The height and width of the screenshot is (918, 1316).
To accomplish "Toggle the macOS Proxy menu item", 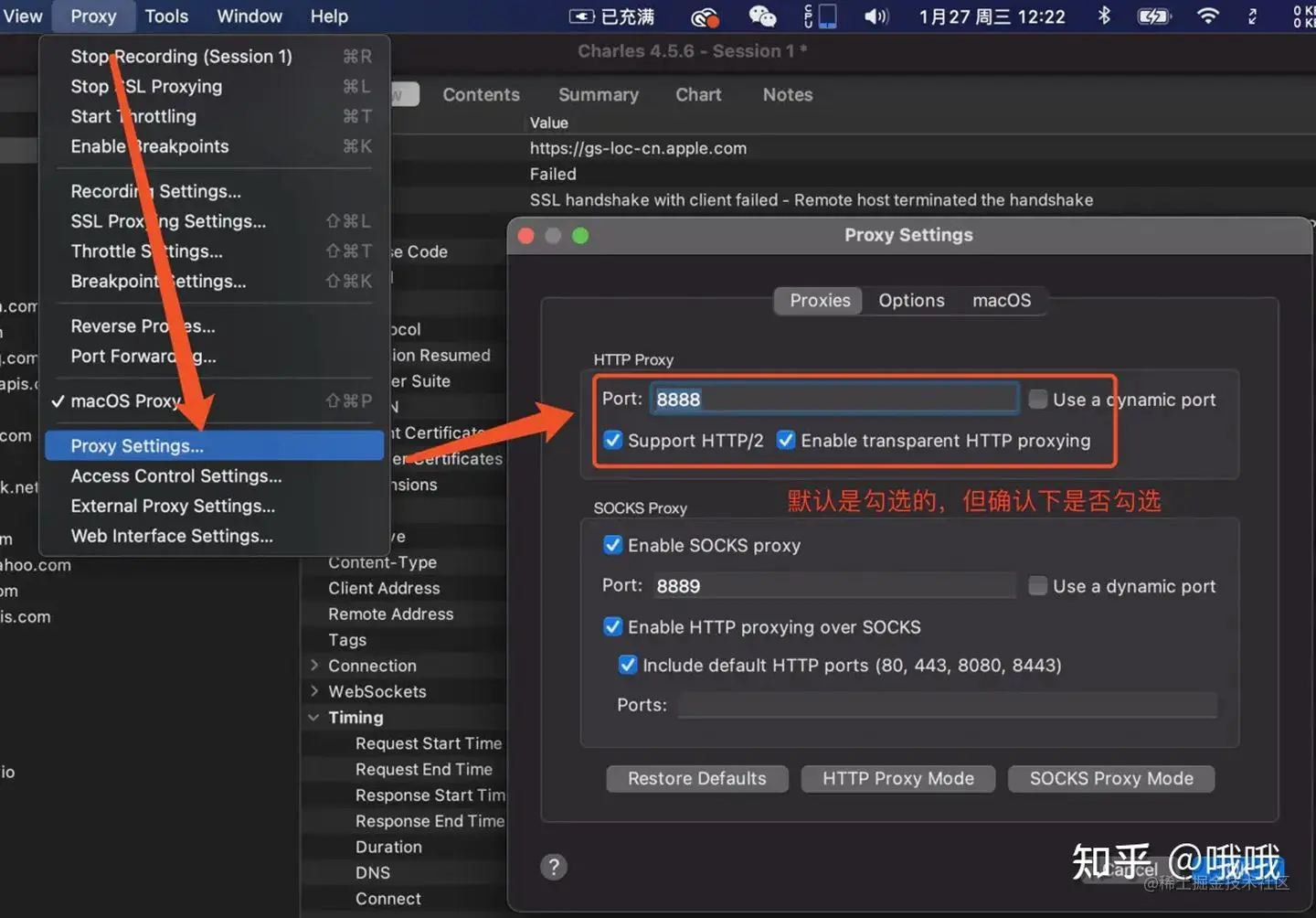I will click(x=215, y=401).
